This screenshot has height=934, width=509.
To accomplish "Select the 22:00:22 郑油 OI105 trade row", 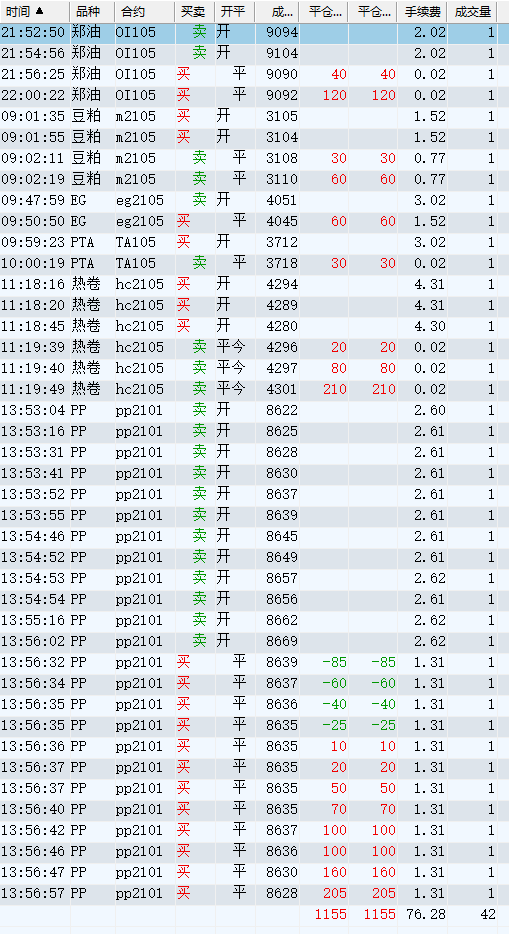I will coord(249,95).
